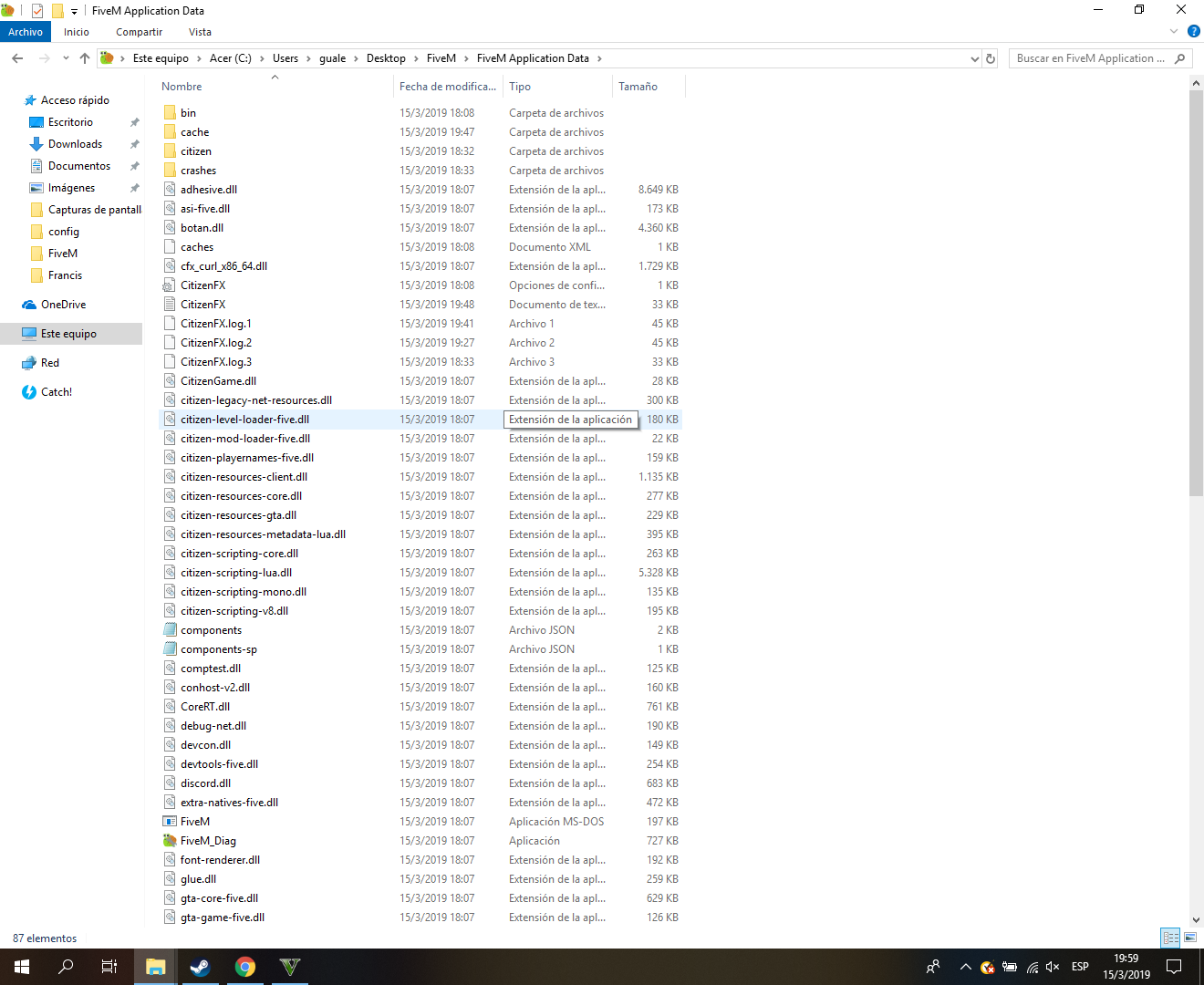Switch to details view layout button
This screenshot has height=985, width=1204.
[x=1170, y=938]
